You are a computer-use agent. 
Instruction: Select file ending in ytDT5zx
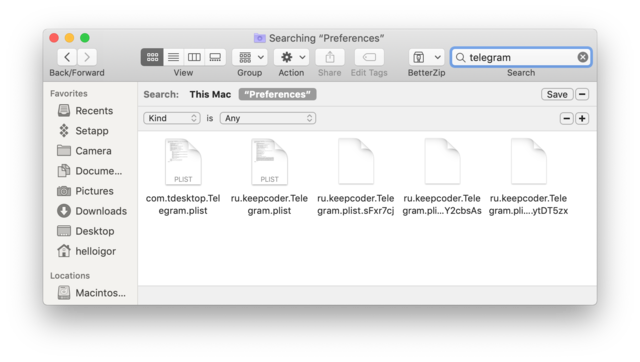pyautogui.click(x=529, y=162)
